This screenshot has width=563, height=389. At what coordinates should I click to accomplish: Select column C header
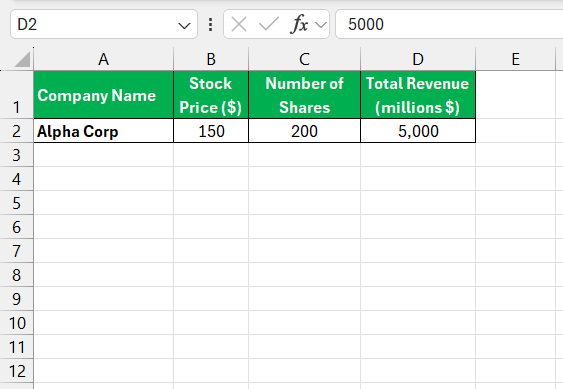pyautogui.click(x=304, y=59)
